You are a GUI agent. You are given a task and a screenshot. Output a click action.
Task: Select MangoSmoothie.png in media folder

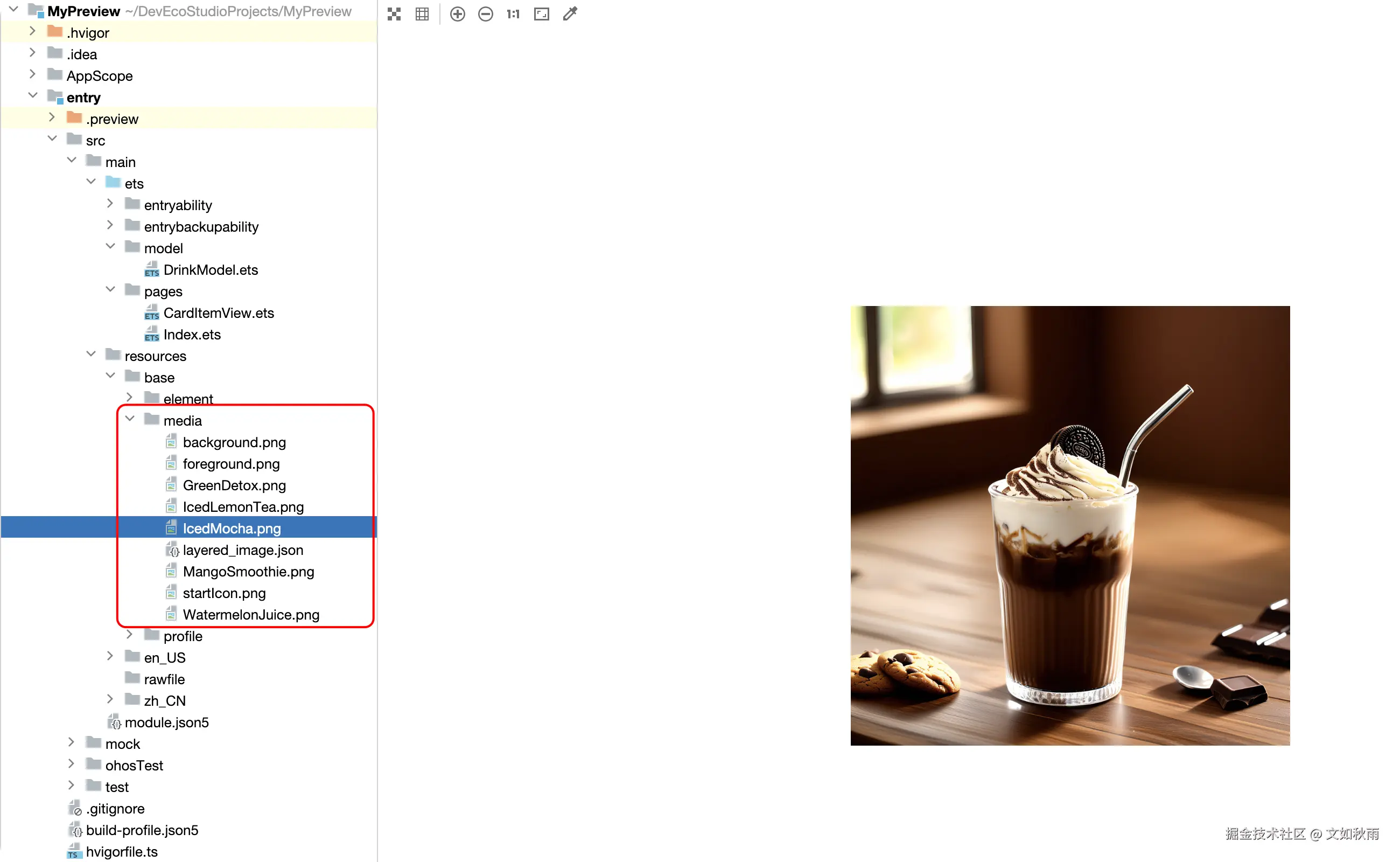click(248, 571)
